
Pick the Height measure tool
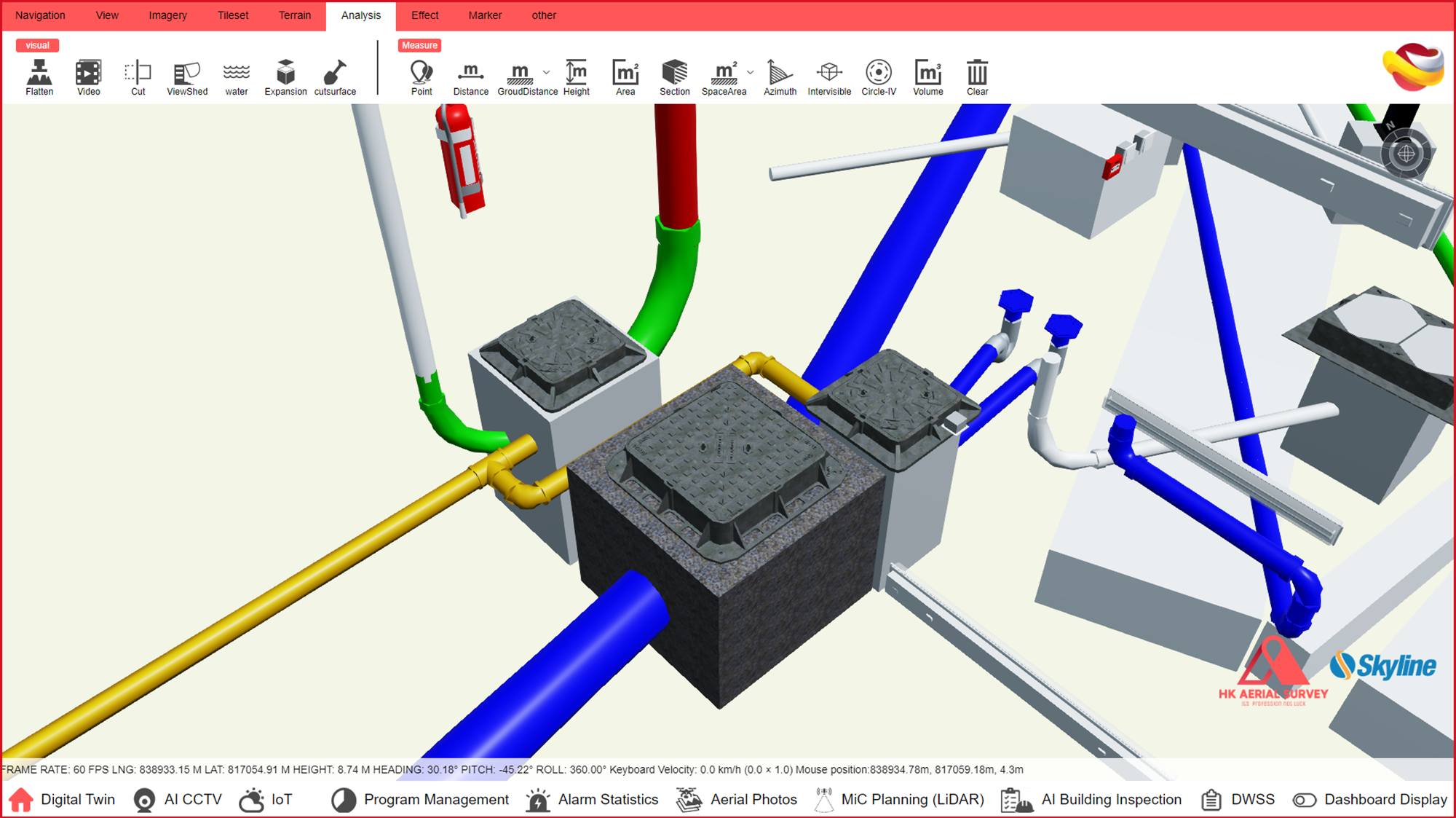[x=576, y=76]
